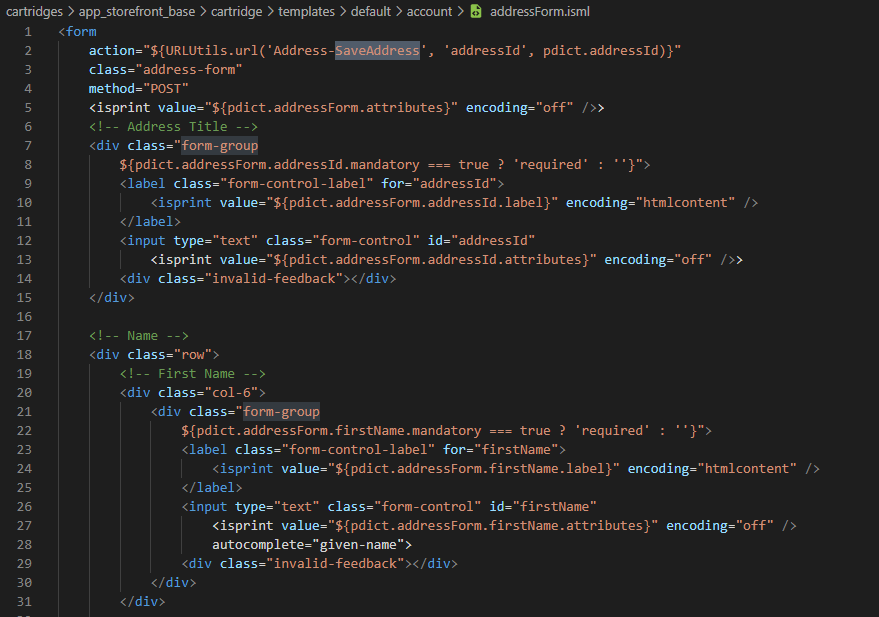Click the highlighted 'SaveAddress' word
This screenshot has height=617, width=879.
[x=377, y=50]
